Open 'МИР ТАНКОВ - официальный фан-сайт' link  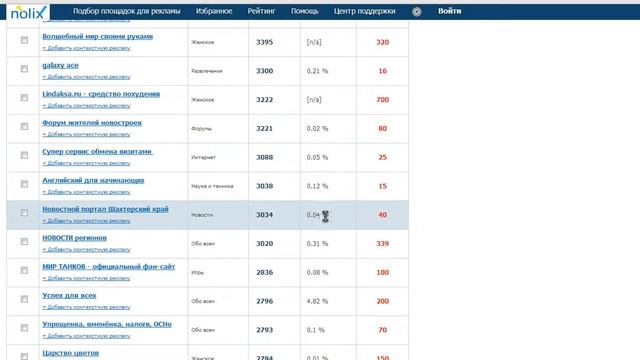(x=109, y=267)
